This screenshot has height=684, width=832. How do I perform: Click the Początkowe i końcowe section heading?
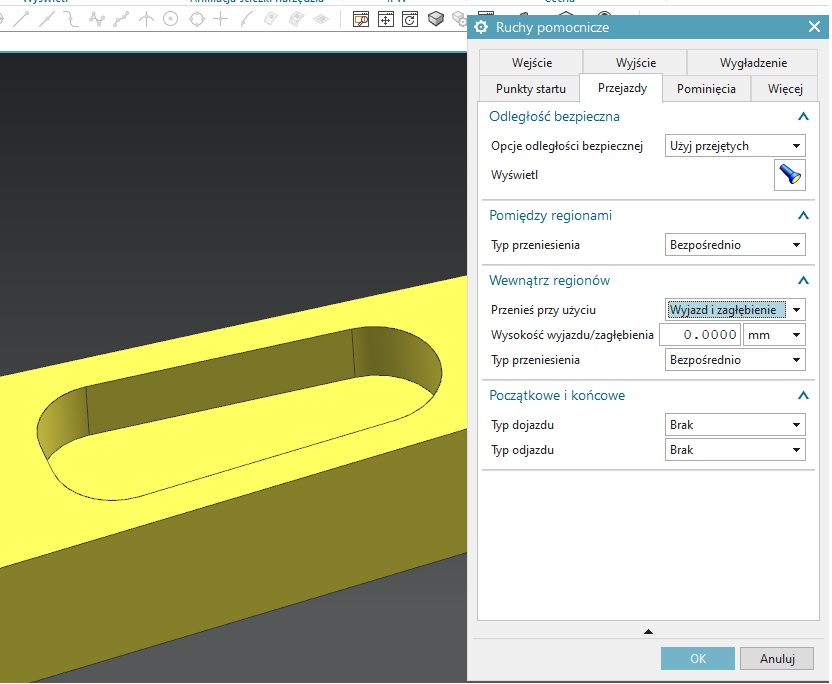tap(557, 395)
